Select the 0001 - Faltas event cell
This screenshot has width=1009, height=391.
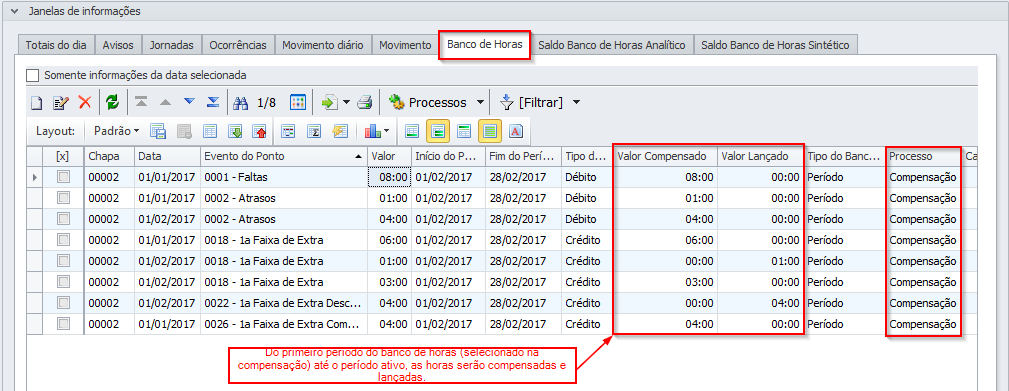[283, 177]
